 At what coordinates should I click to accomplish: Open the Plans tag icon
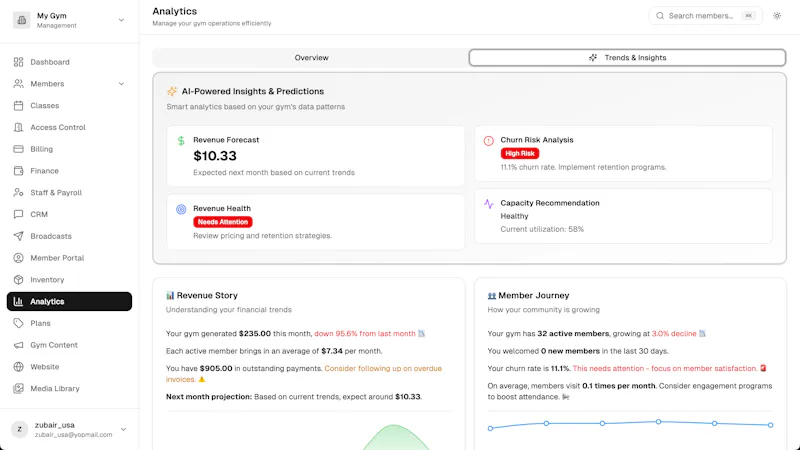[18, 323]
